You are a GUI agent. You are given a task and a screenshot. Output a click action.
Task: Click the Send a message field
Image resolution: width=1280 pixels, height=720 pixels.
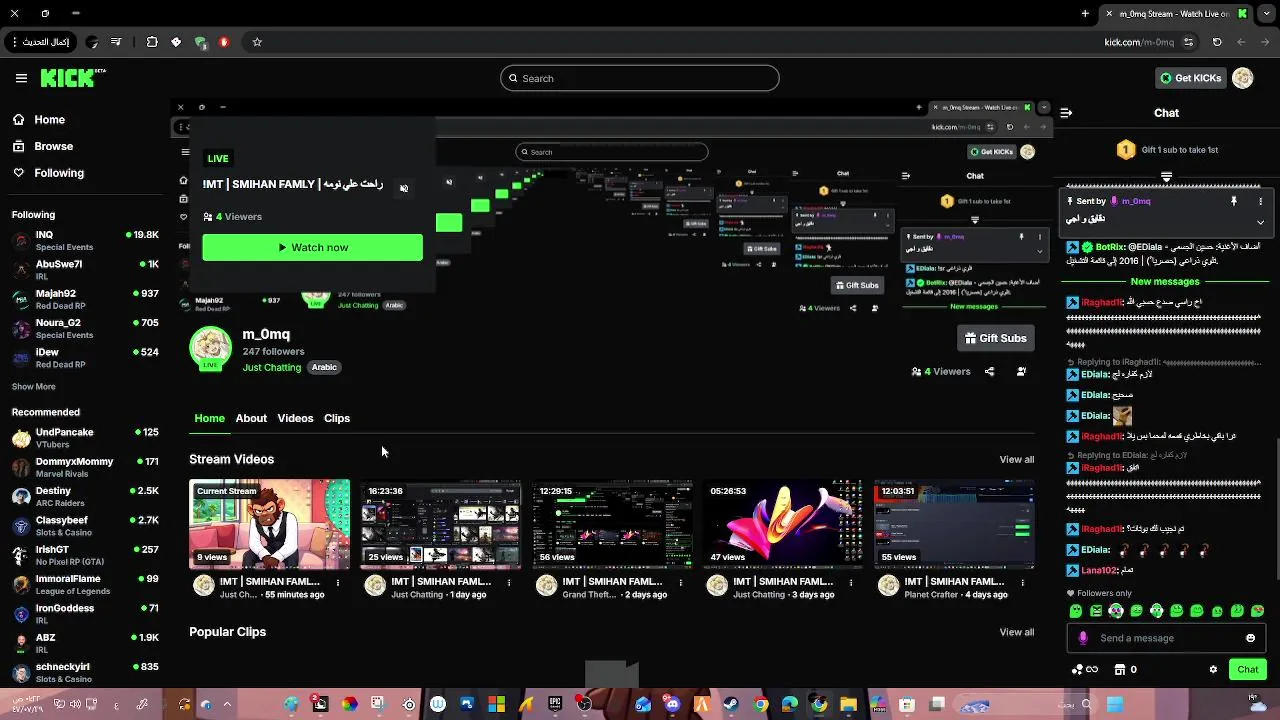pos(1165,638)
